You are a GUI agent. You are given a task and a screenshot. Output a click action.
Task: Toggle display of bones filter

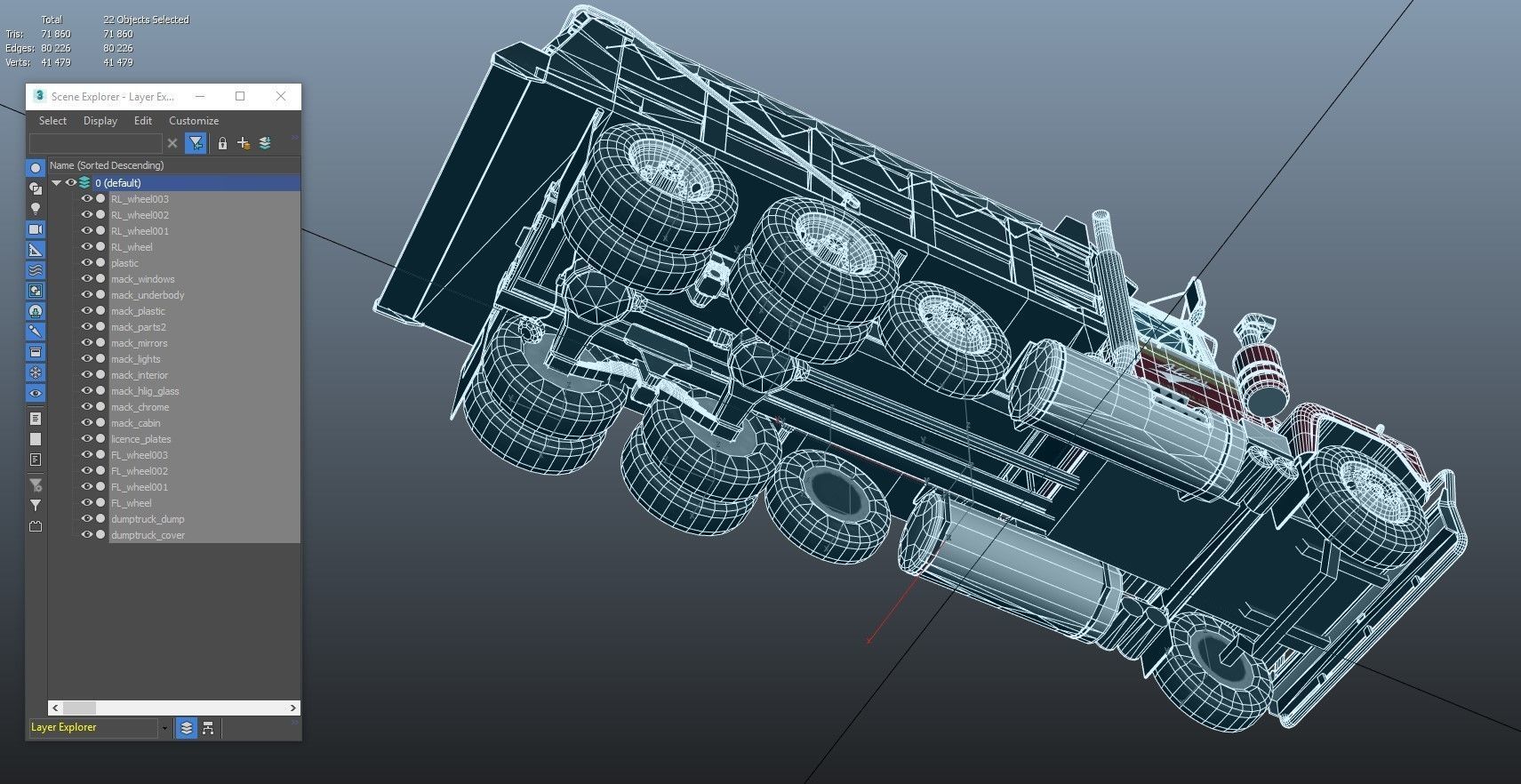[x=36, y=332]
